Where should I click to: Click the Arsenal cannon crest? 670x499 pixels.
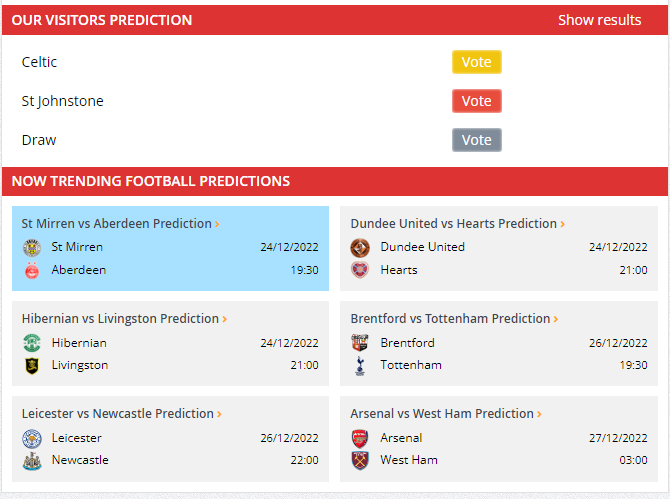point(360,438)
